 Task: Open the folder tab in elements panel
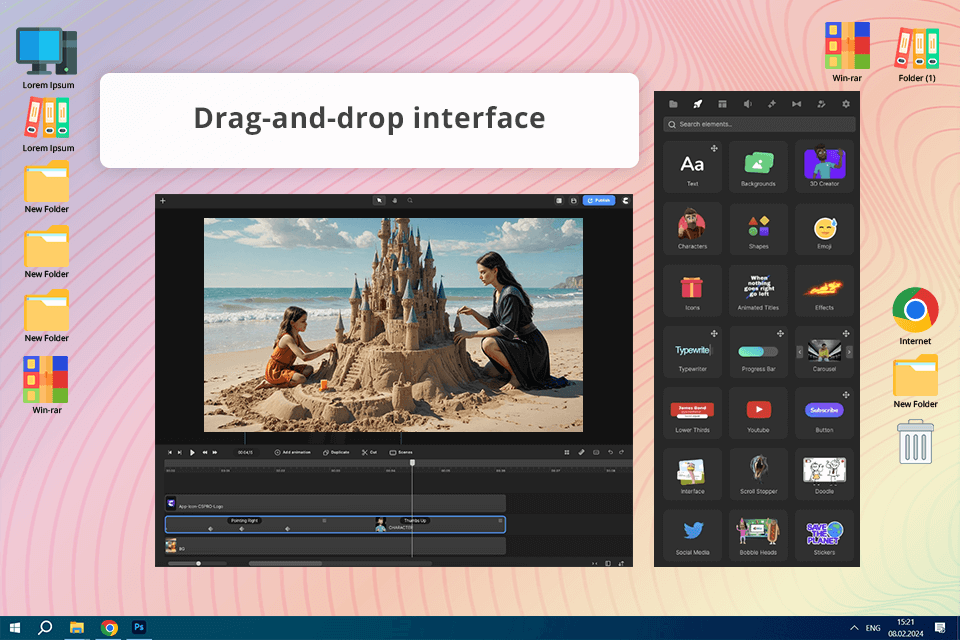[x=673, y=104]
